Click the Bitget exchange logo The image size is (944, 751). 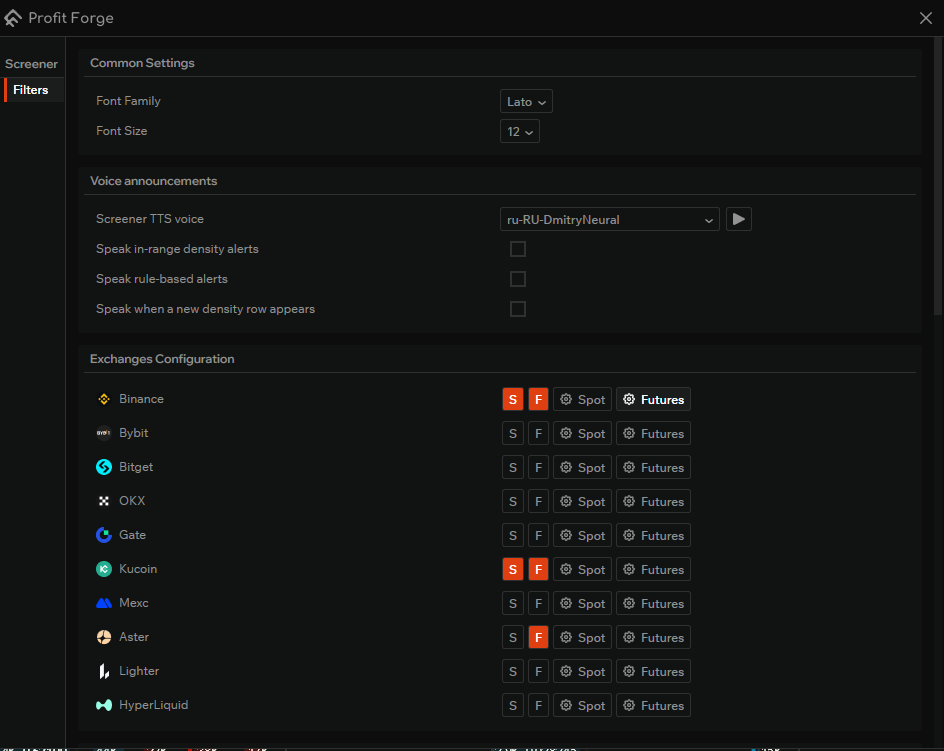coord(104,467)
